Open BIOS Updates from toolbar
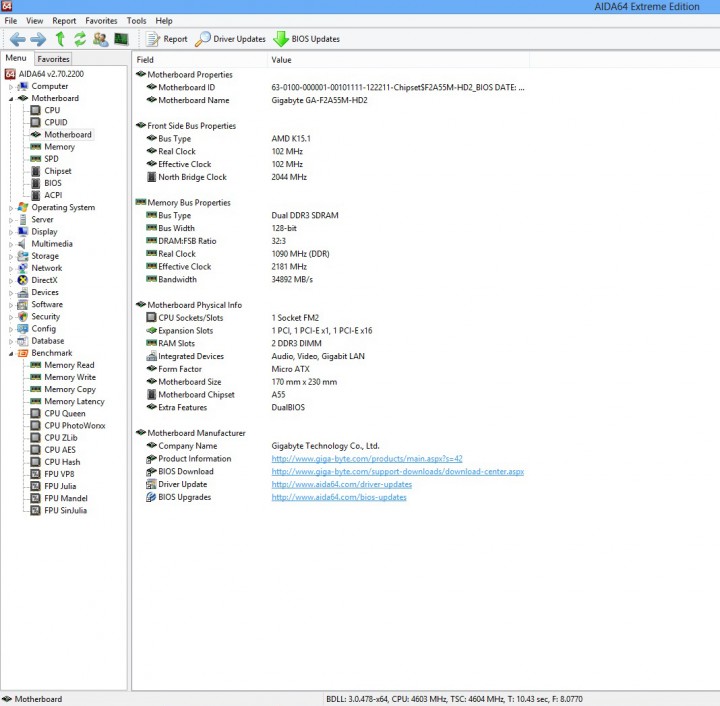 pos(306,39)
